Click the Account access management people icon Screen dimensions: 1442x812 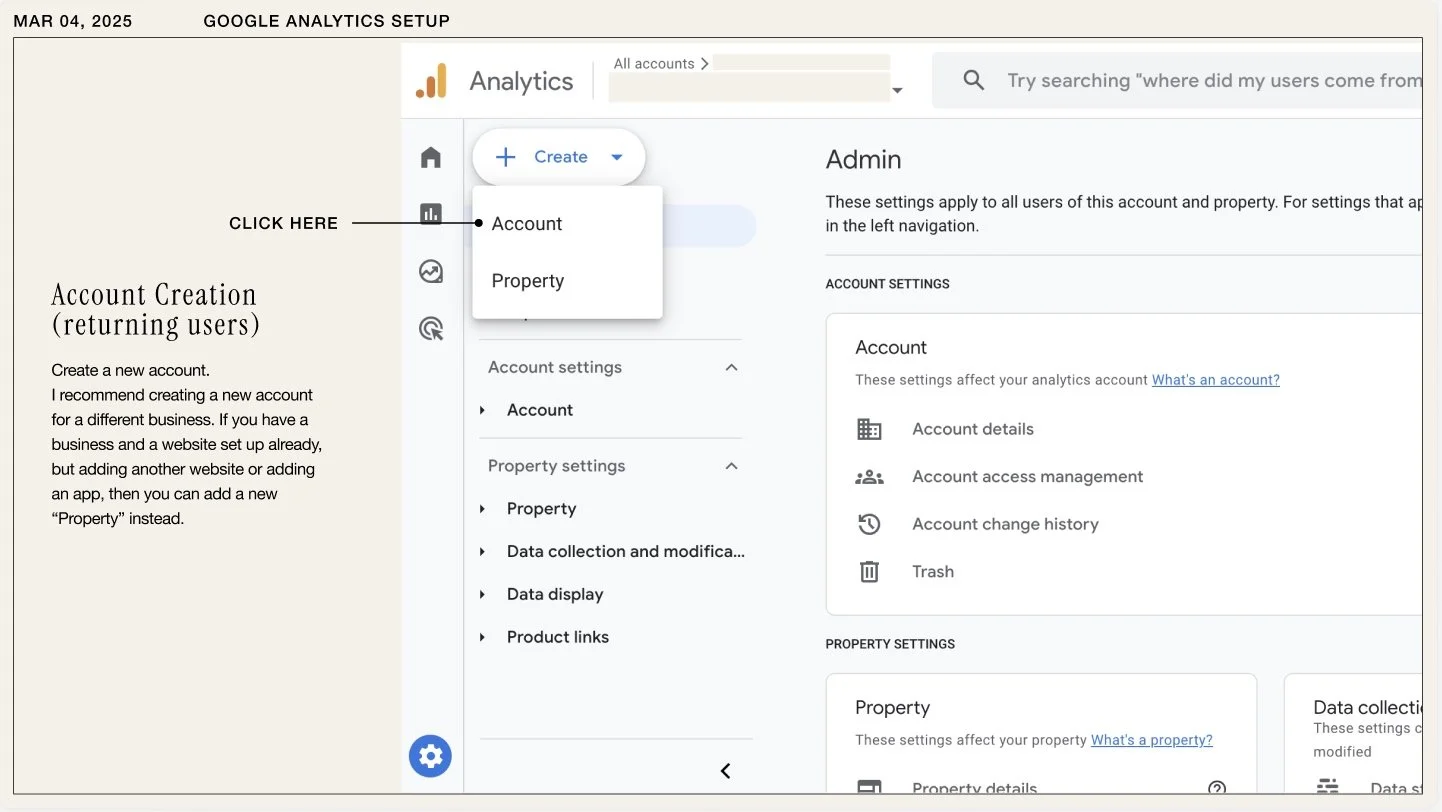(x=870, y=477)
